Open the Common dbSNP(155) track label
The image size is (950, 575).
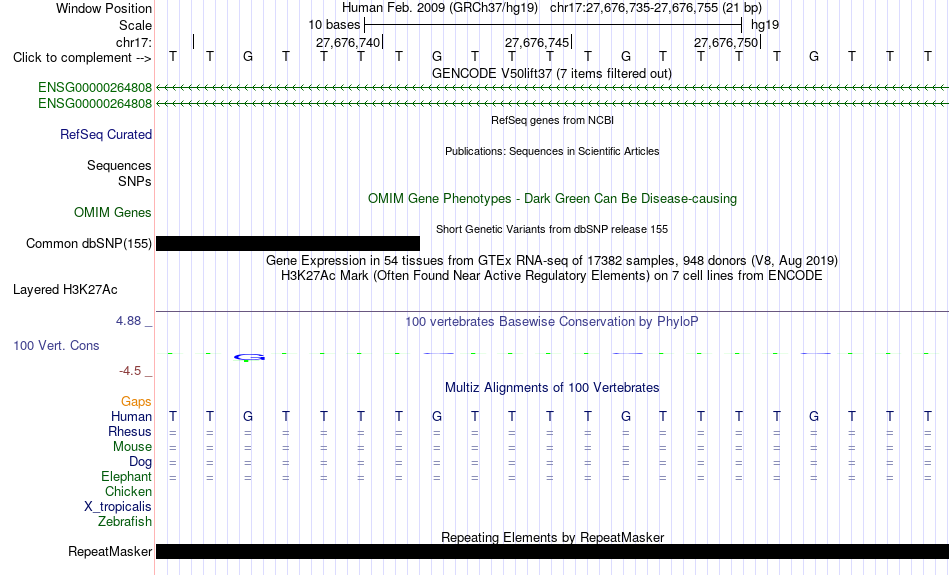89,244
